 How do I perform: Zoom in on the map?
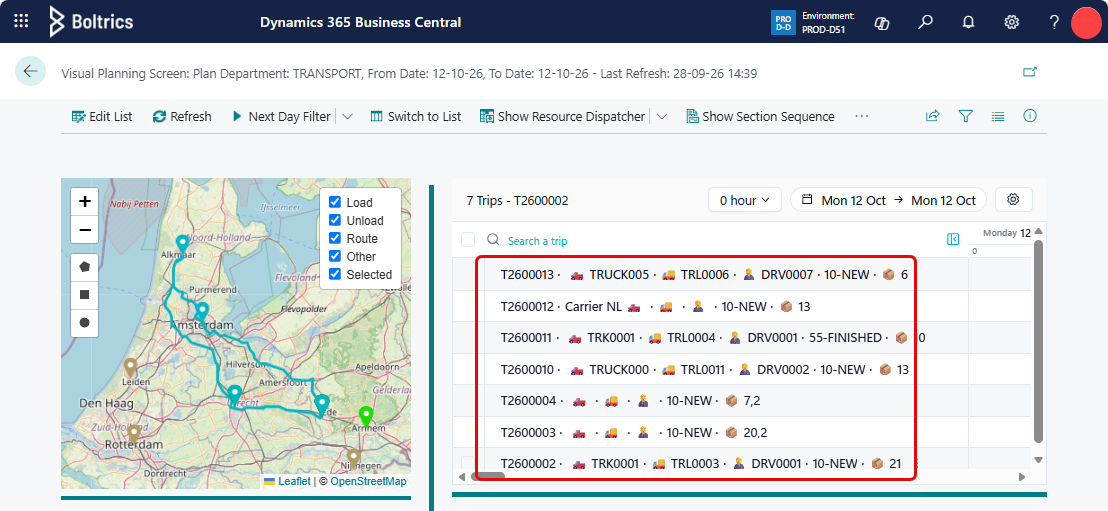[85, 201]
